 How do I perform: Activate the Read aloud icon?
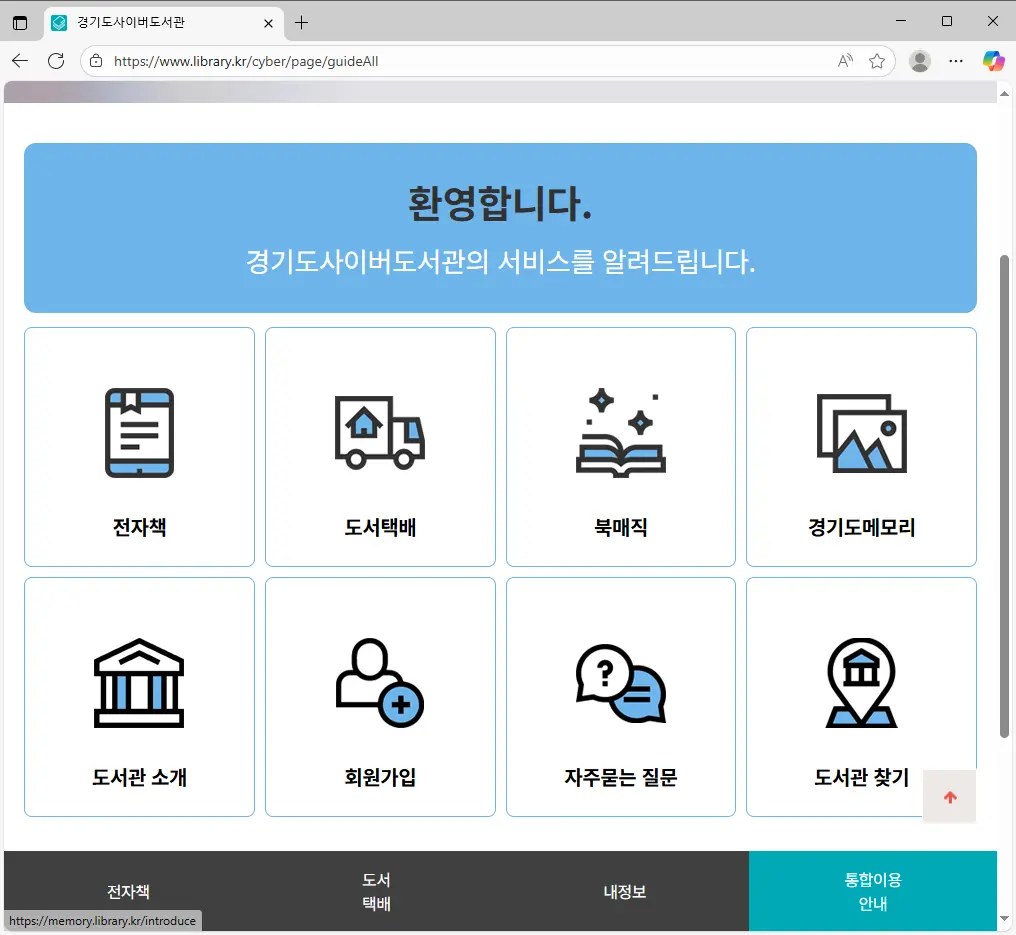pos(846,61)
